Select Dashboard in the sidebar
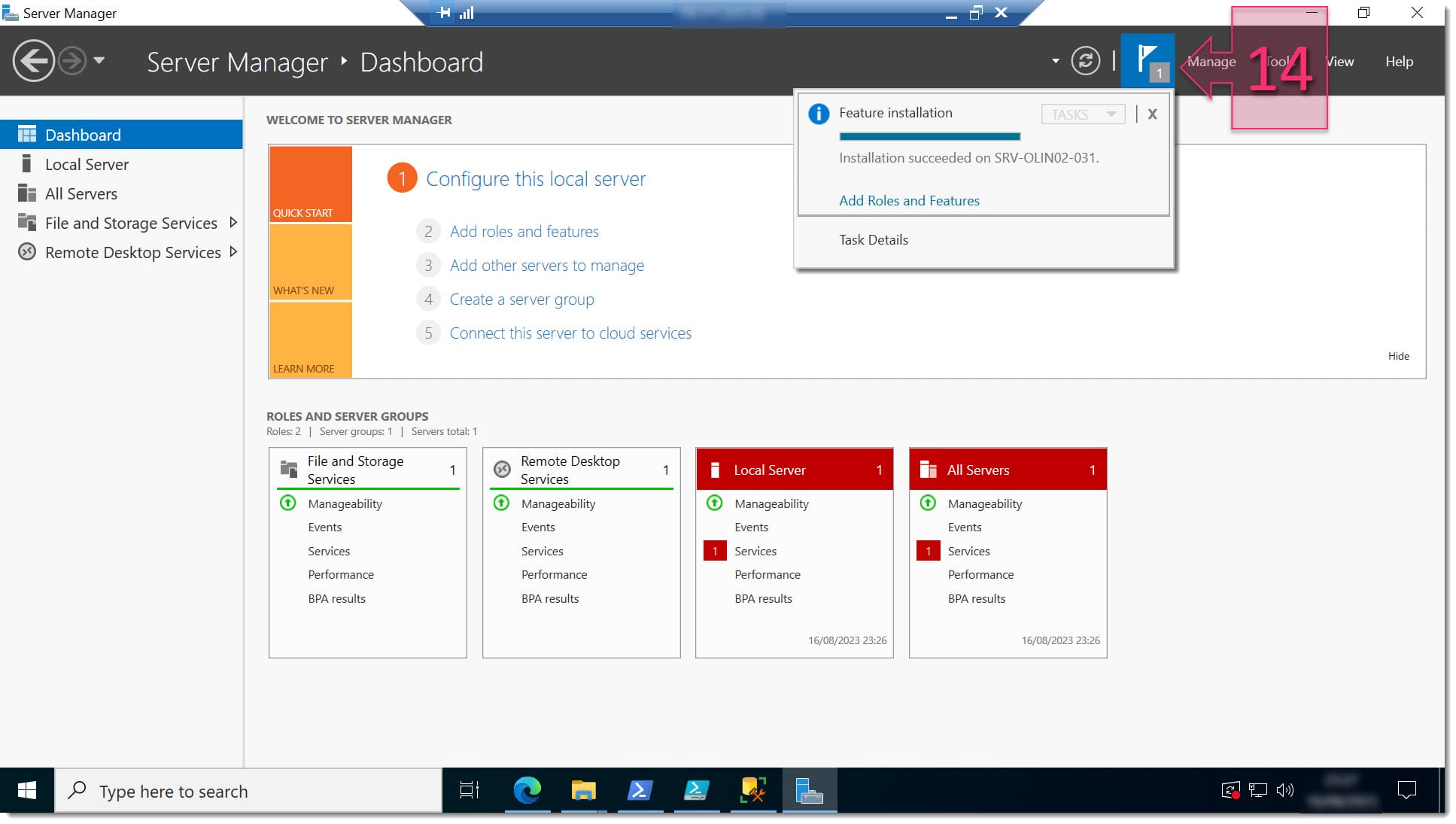The width and height of the screenshot is (1456, 824). pos(121,135)
